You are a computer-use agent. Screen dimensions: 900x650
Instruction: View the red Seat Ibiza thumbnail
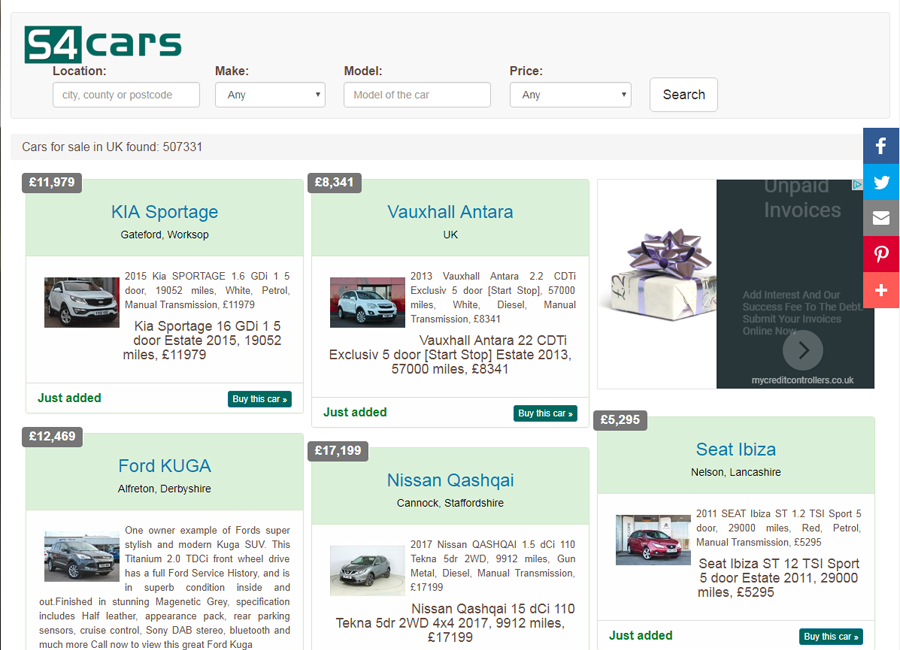tap(652, 541)
